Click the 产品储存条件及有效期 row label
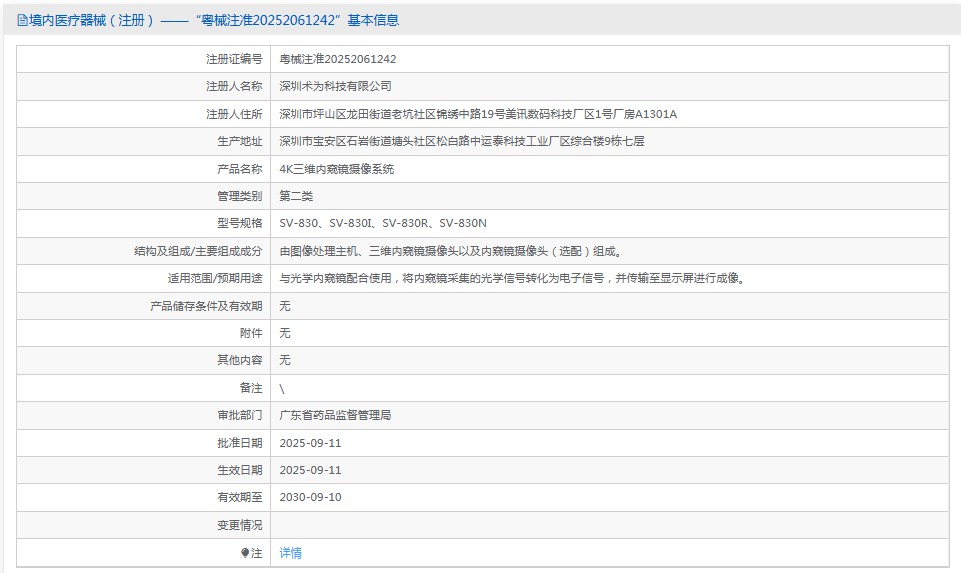 (206, 306)
